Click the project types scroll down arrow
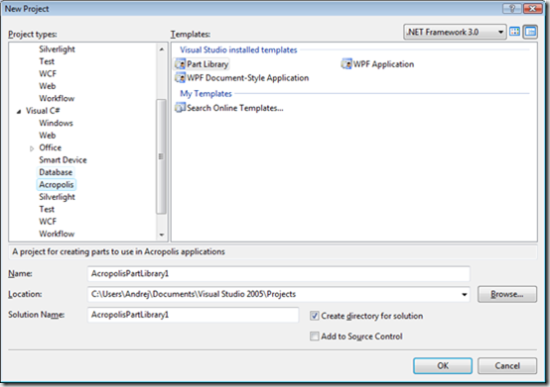This screenshot has height=387, width=550. 161,235
